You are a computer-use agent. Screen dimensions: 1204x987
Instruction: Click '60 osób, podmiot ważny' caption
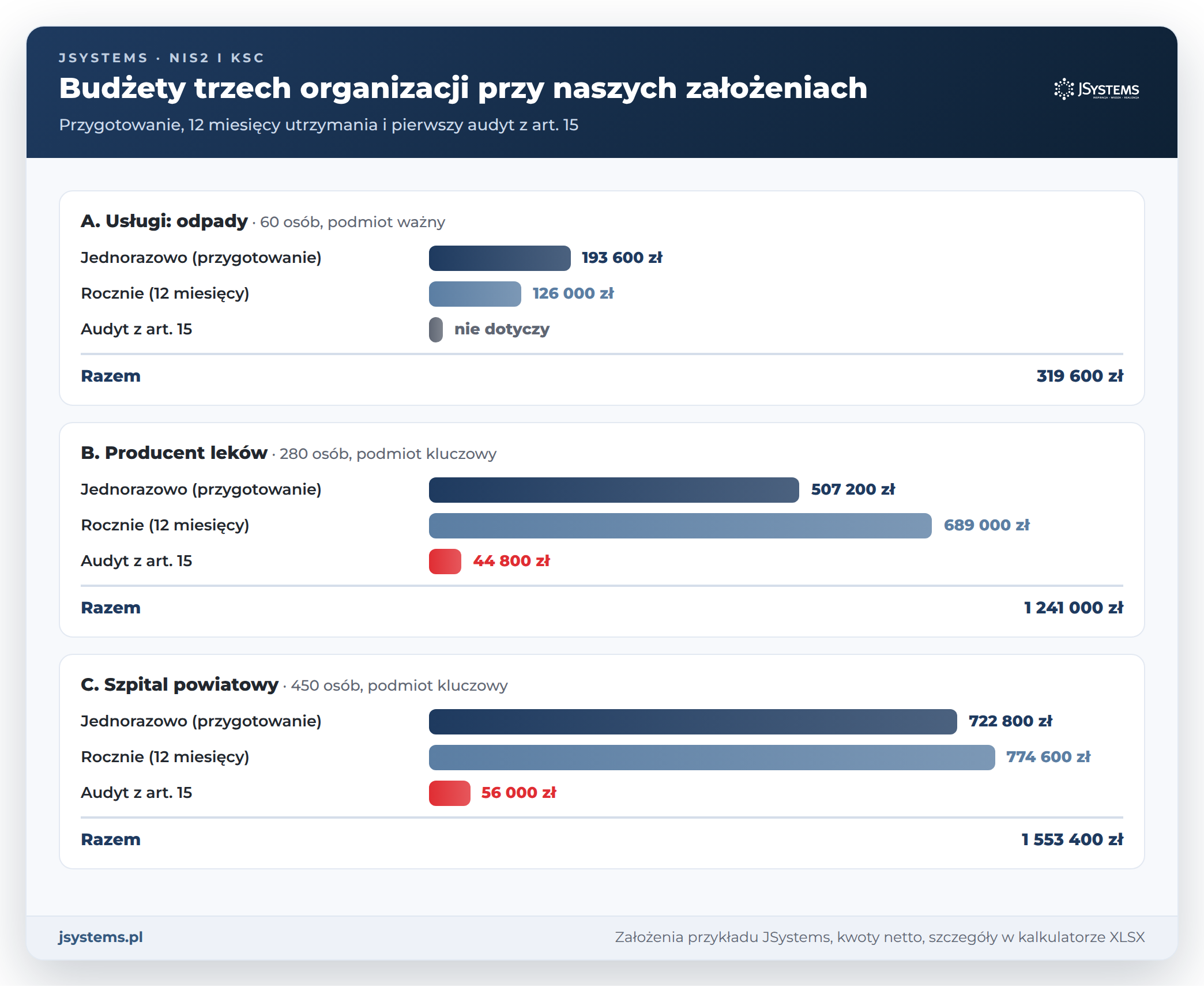pyautogui.click(x=353, y=222)
